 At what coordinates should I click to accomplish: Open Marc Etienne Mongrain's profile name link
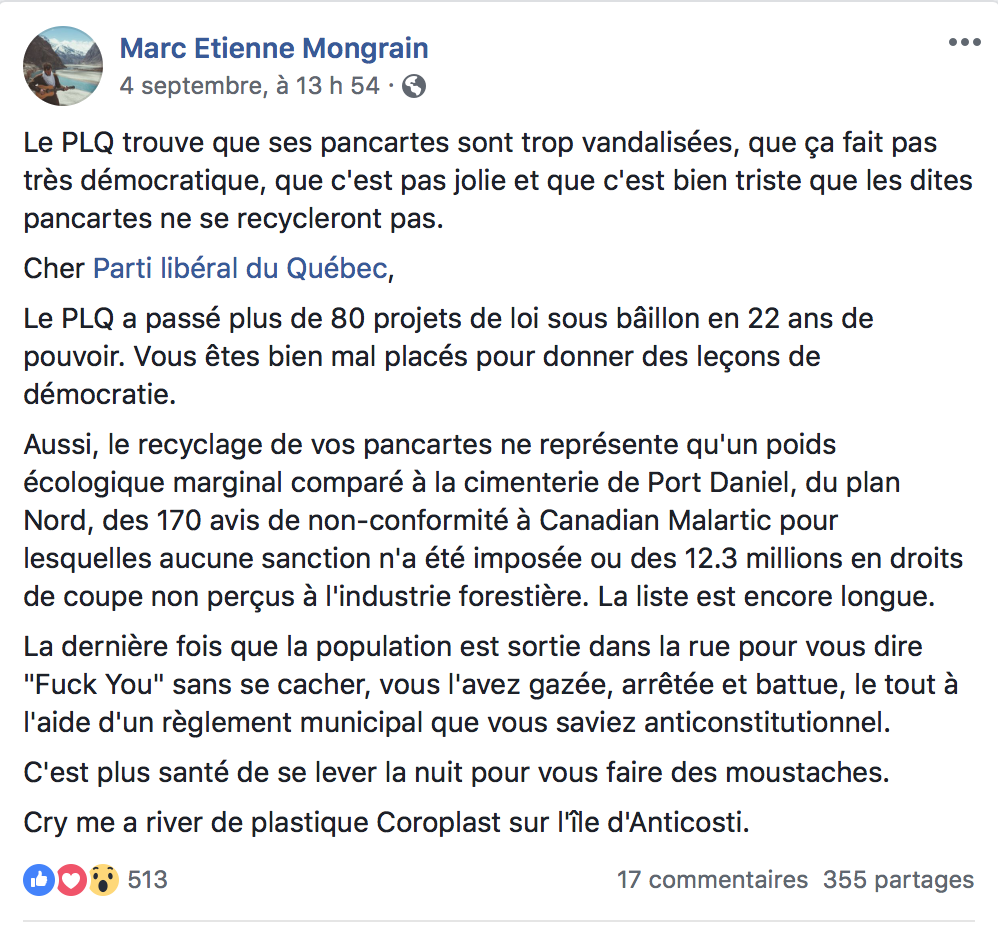(x=274, y=48)
